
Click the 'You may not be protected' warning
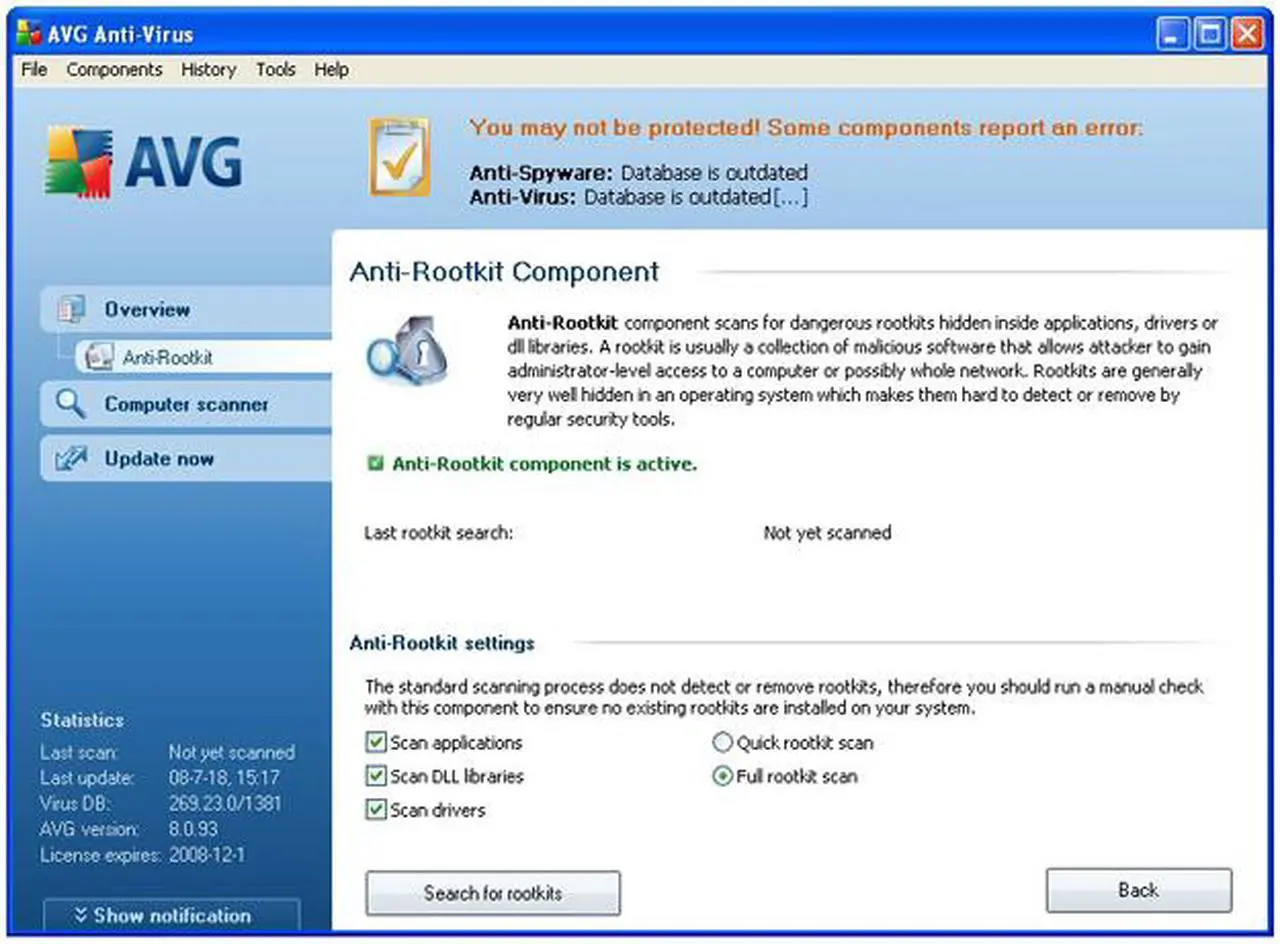tap(806, 128)
